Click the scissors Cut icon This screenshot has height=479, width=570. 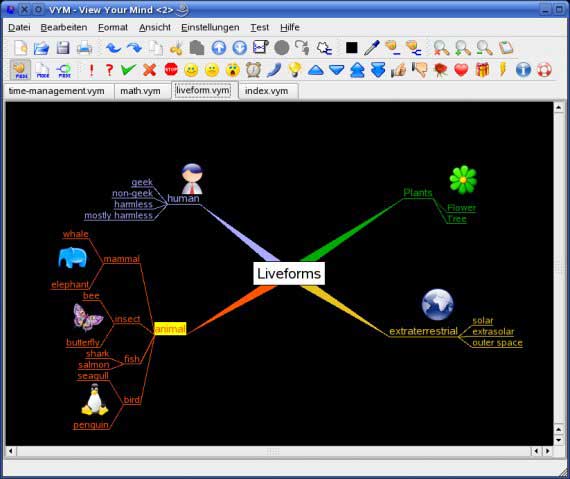tap(176, 48)
